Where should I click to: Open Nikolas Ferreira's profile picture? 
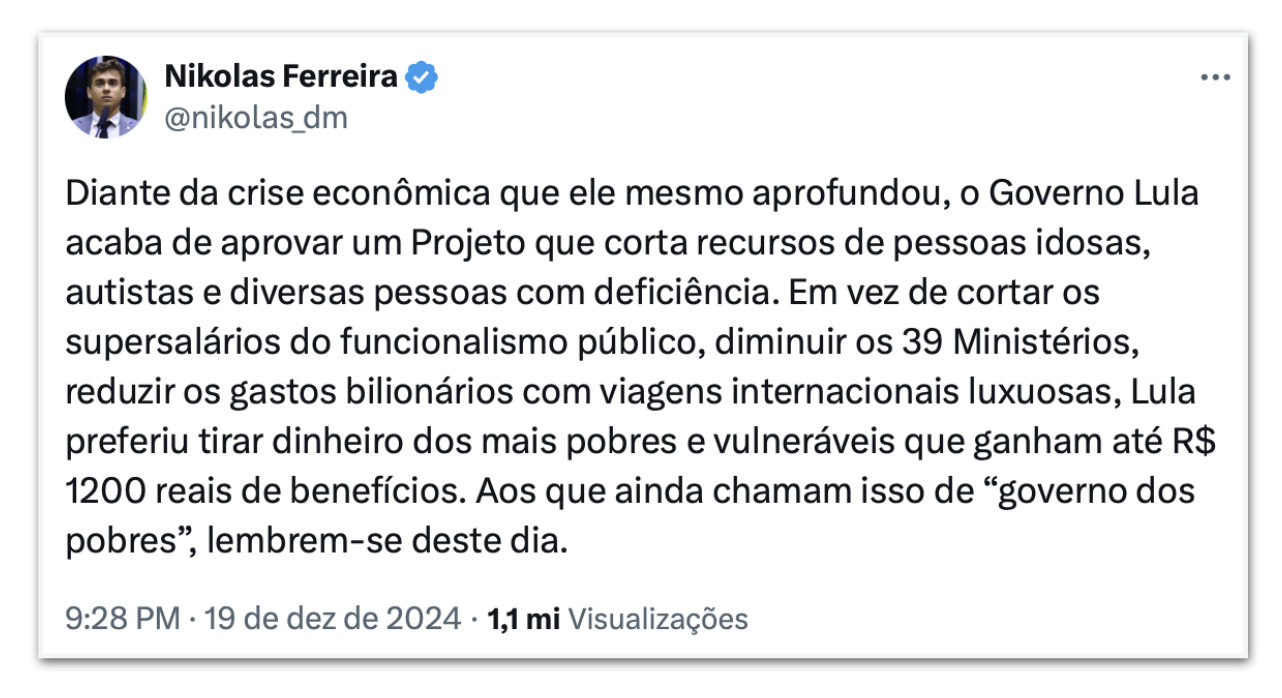pyautogui.click(x=106, y=97)
